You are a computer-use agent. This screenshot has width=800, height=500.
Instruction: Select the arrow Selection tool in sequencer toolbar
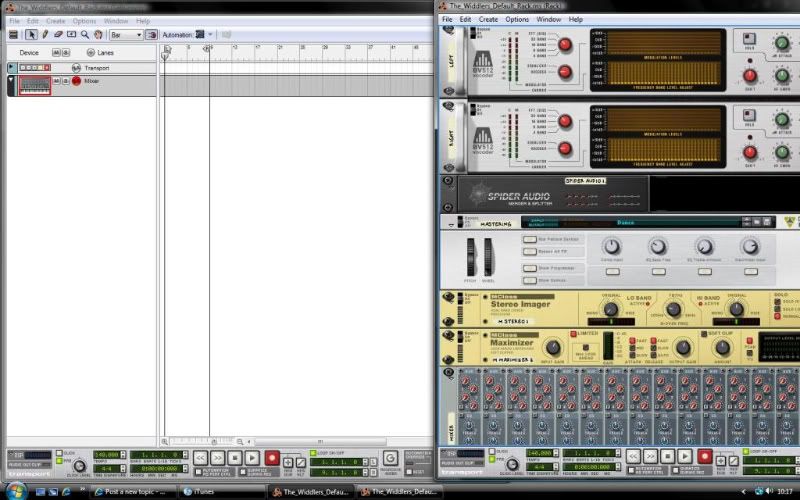(x=31, y=35)
